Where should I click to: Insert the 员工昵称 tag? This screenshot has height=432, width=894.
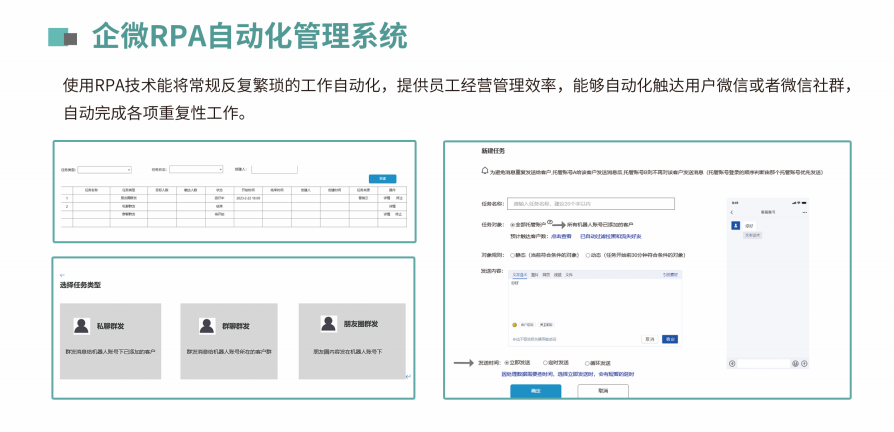(x=546, y=325)
